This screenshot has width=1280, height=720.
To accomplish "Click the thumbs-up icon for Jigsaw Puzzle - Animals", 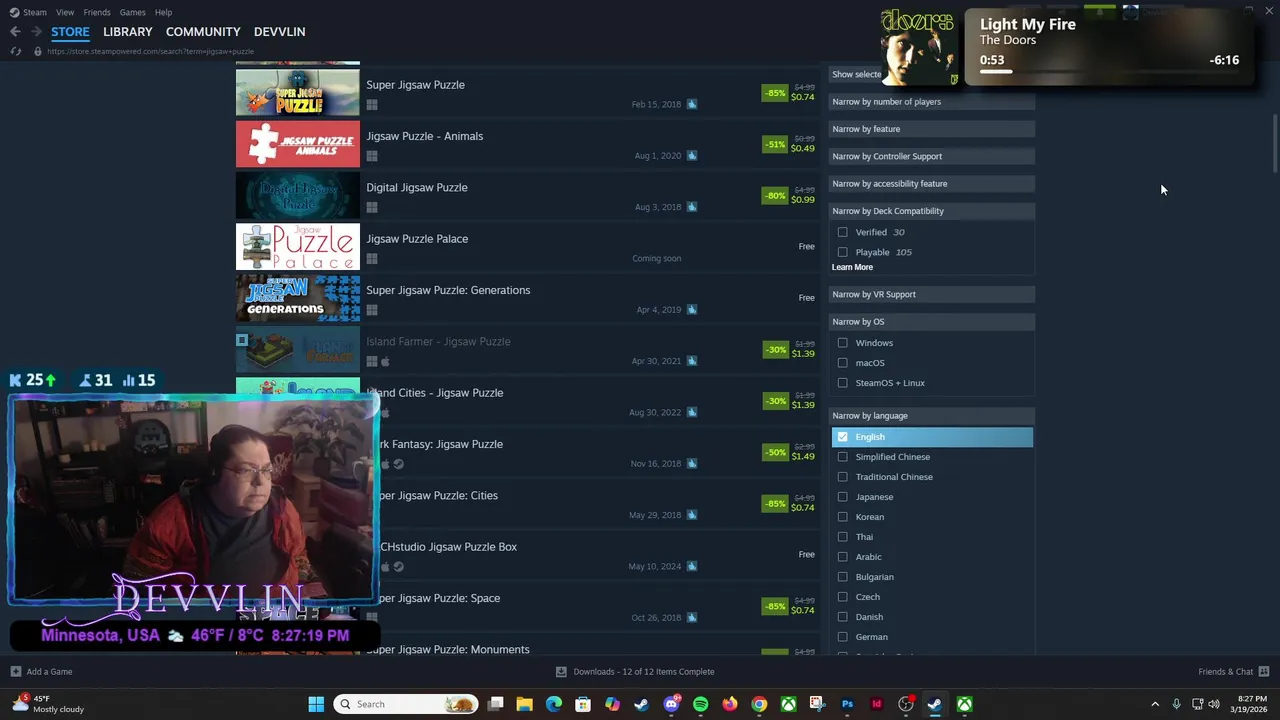I will pyautogui.click(x=691, y=156).
